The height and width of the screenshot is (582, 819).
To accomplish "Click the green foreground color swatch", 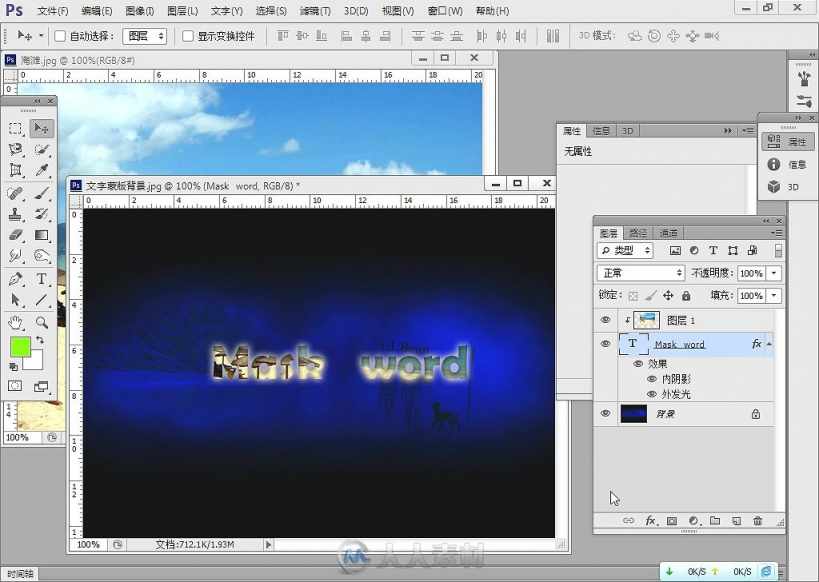I will (x=20, y=347).
